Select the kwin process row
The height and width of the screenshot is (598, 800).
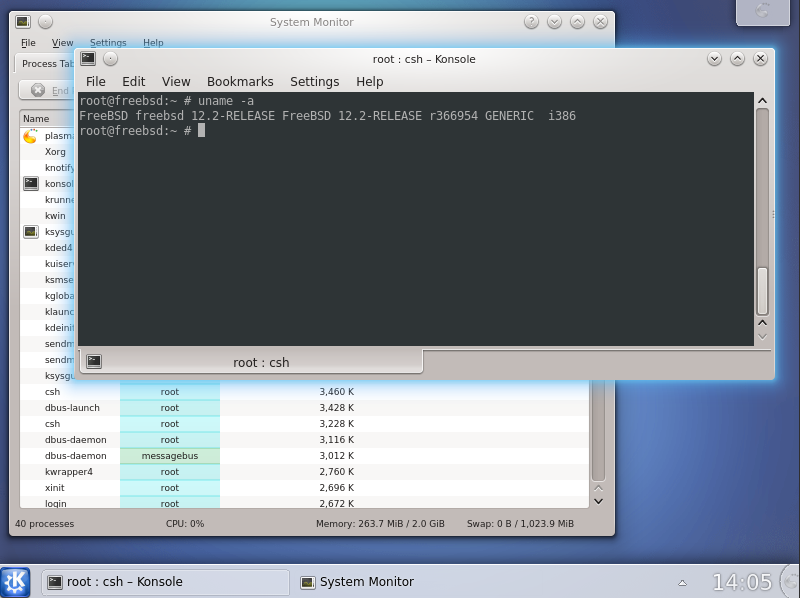coord(47,216)
